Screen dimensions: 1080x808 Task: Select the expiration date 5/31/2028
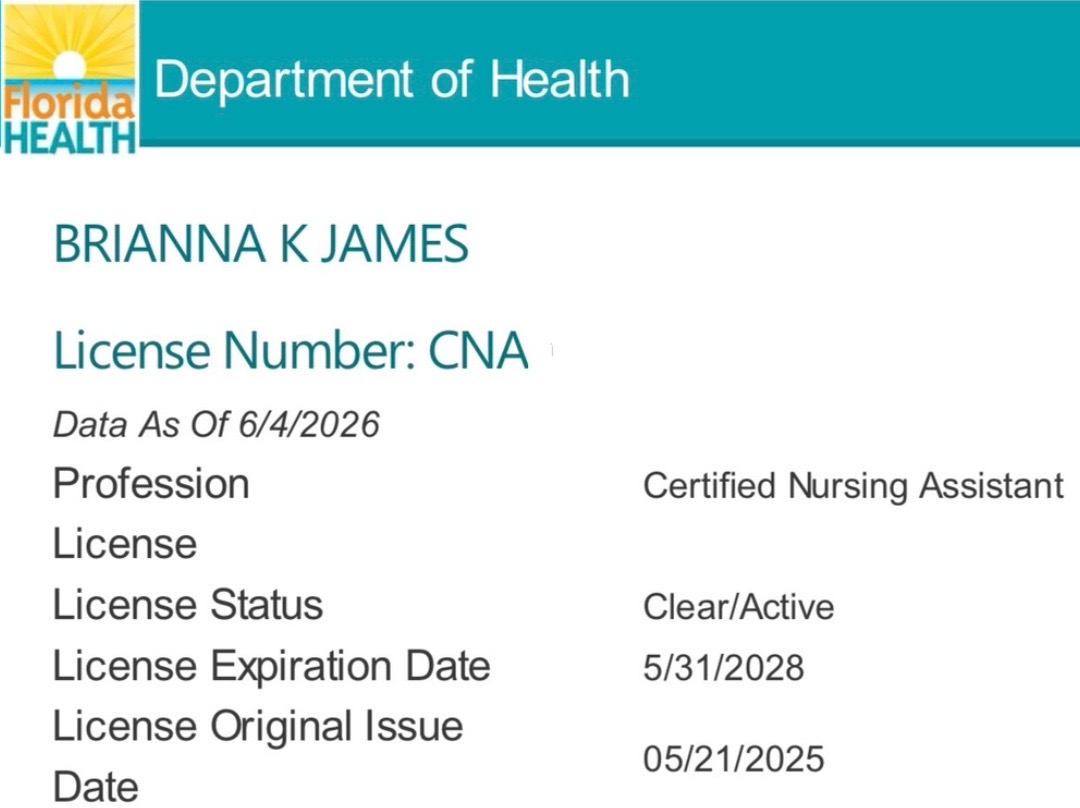[x=723, y=668]
